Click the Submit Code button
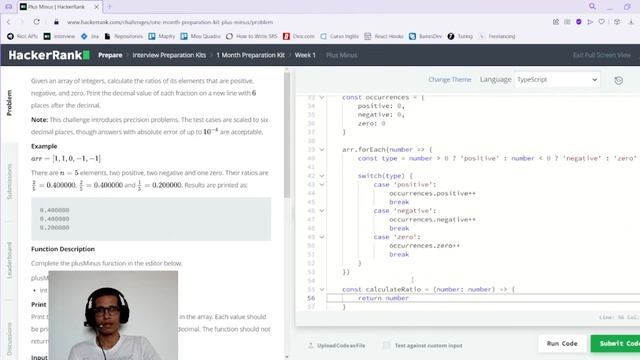The width and height of the screenshot is (640, 360). point(616,344)
